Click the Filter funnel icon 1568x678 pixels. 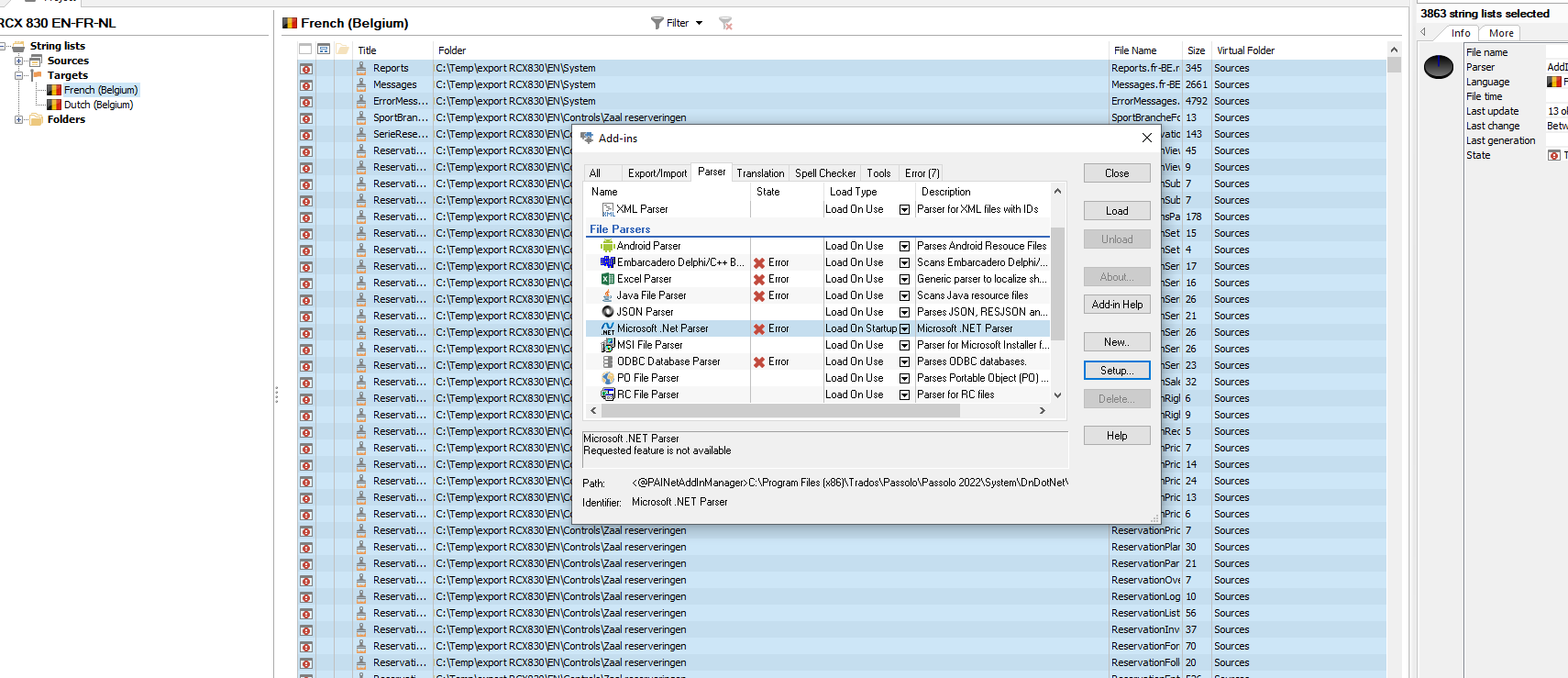tap(657, 23)
